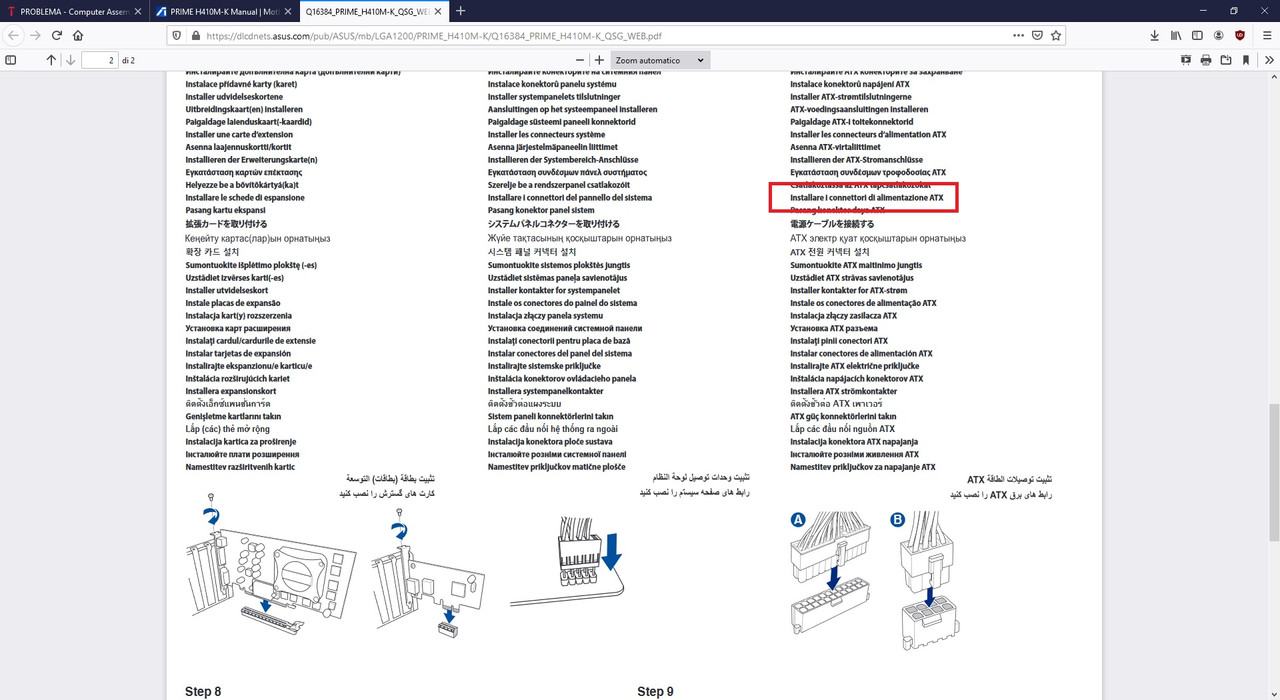Image resolution: width=1280 pixels, height=700 pixels.
Task: Click 'Genişletme kartlarını takın' text
Action: (x=233, y=416)
